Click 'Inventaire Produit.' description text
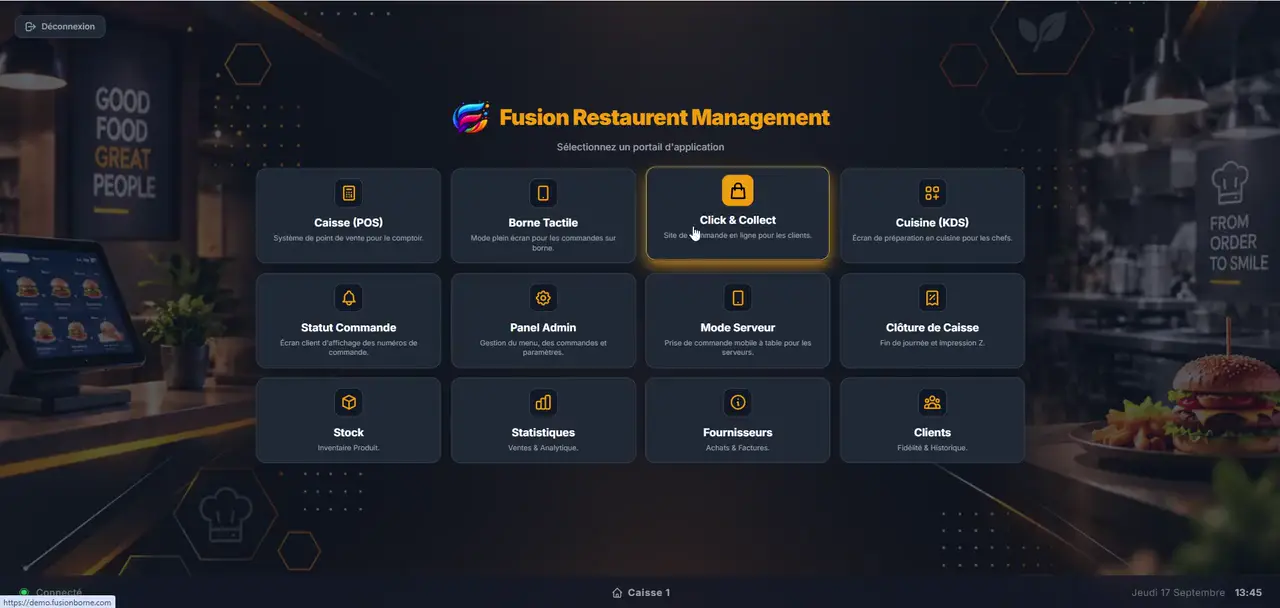 click(x=348, y=448)
